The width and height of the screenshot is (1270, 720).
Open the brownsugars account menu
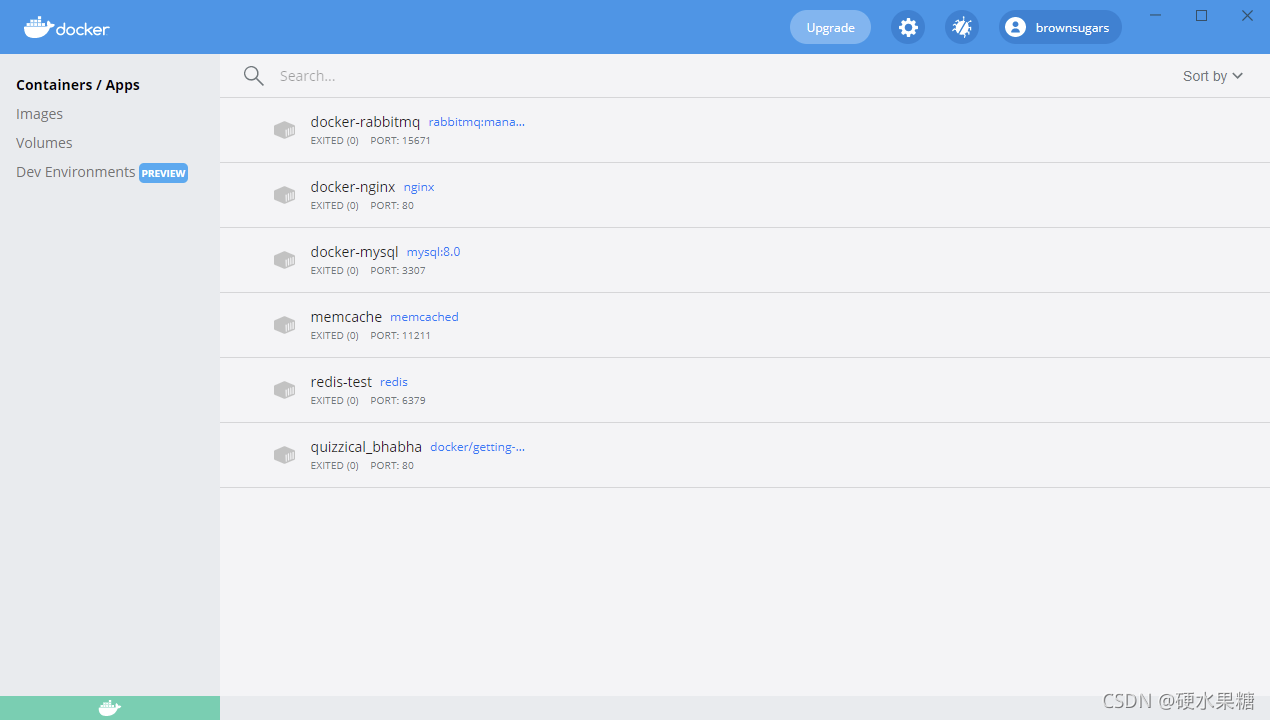pyautogui.click(x=1060, y=28)
